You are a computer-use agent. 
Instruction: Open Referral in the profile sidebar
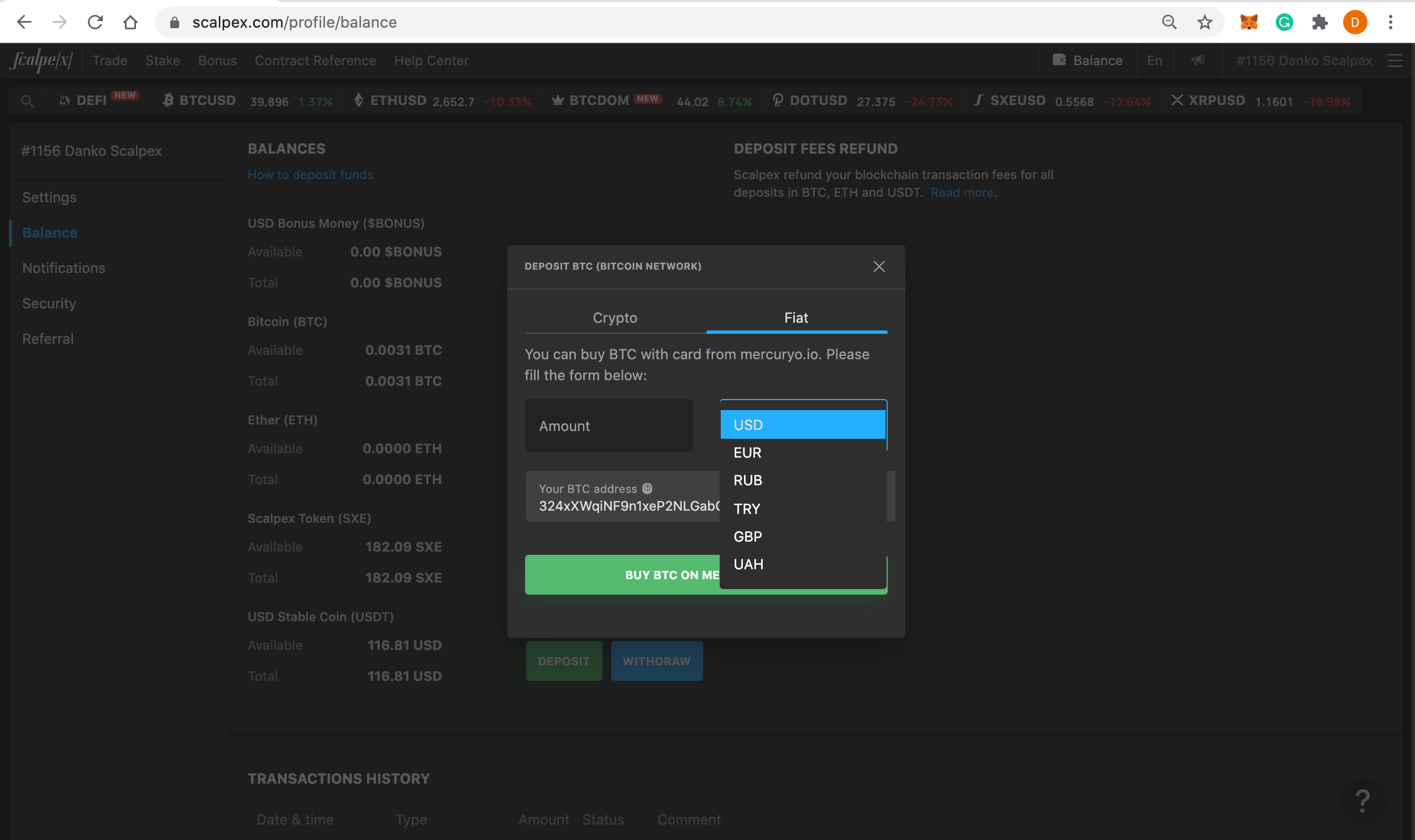(48, 339)
